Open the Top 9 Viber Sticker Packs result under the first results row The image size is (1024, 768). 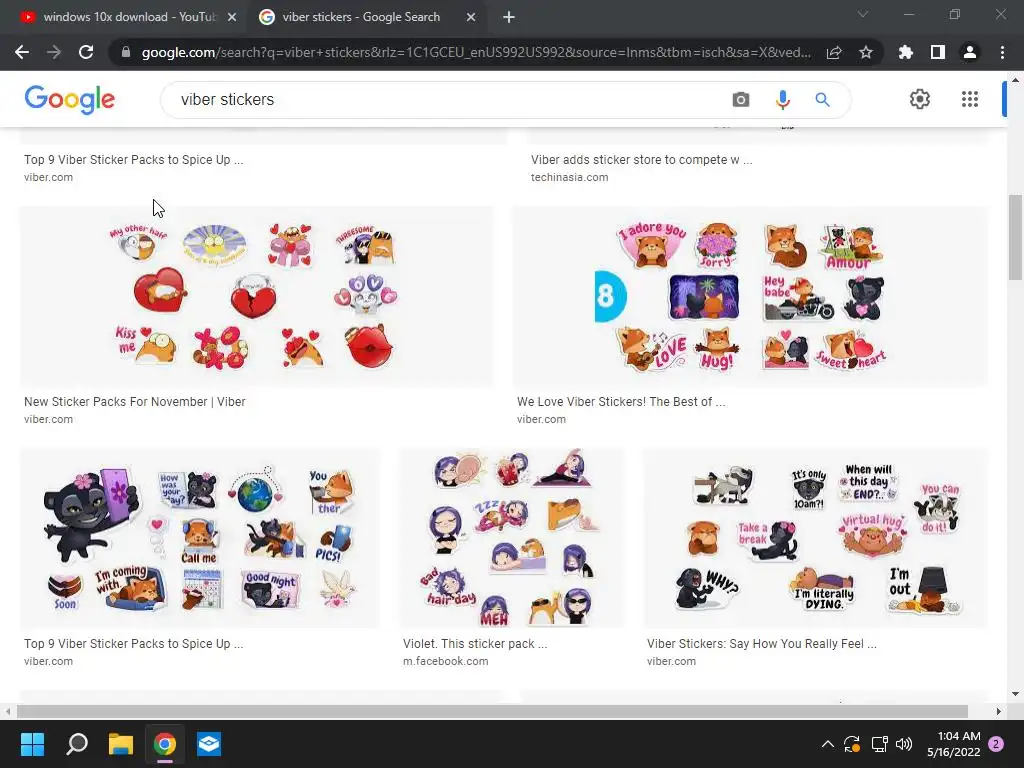click(x=133, y=159)
